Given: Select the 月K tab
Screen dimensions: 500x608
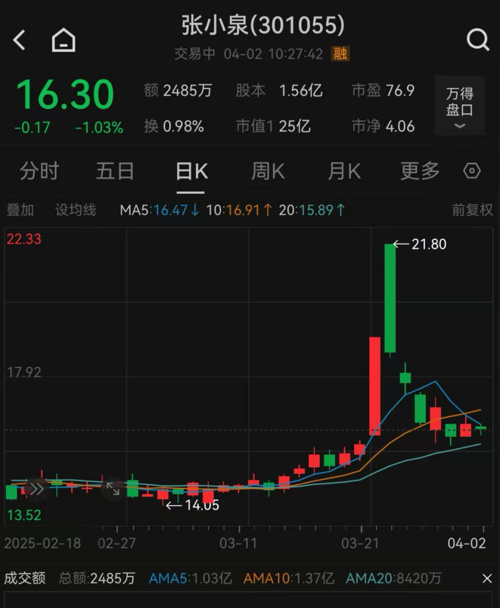Looking at the screenshot, I should tap(344, 171).
